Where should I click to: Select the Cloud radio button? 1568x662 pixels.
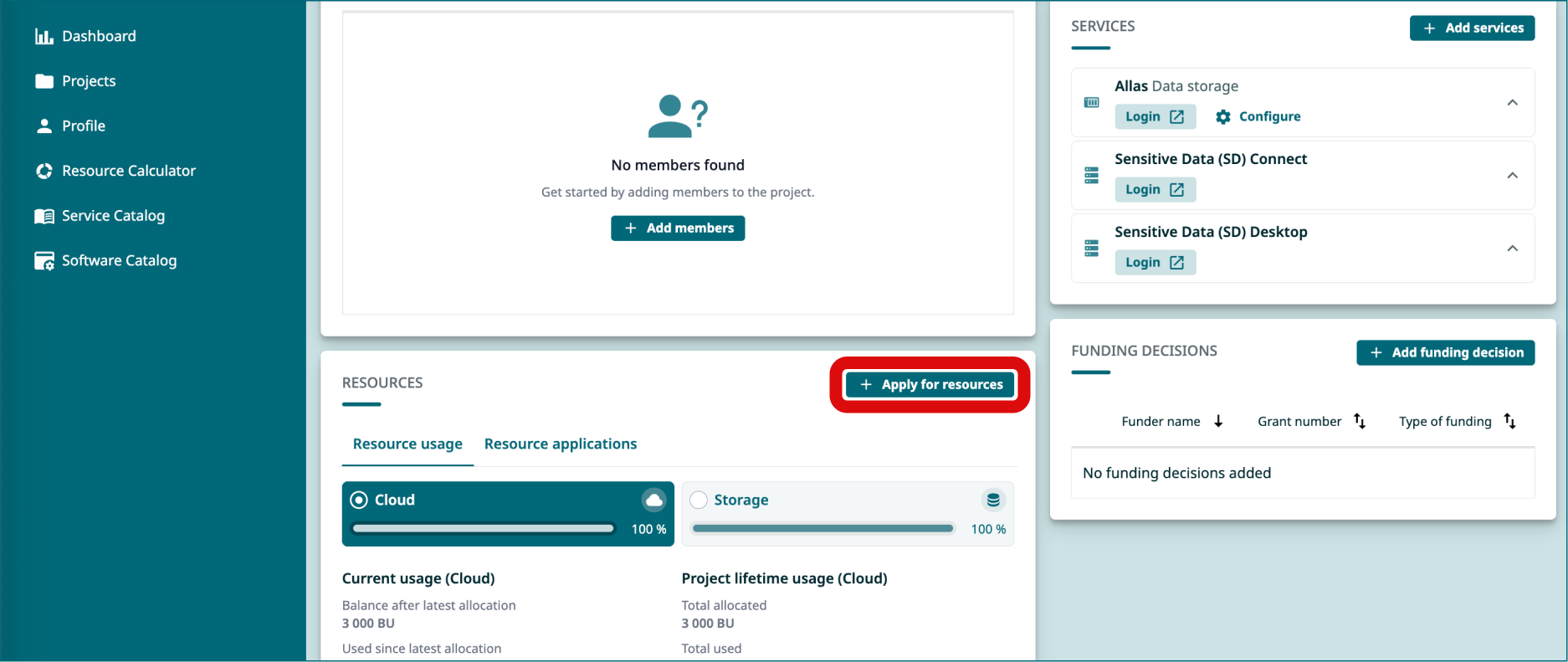[x=359, y=500]
